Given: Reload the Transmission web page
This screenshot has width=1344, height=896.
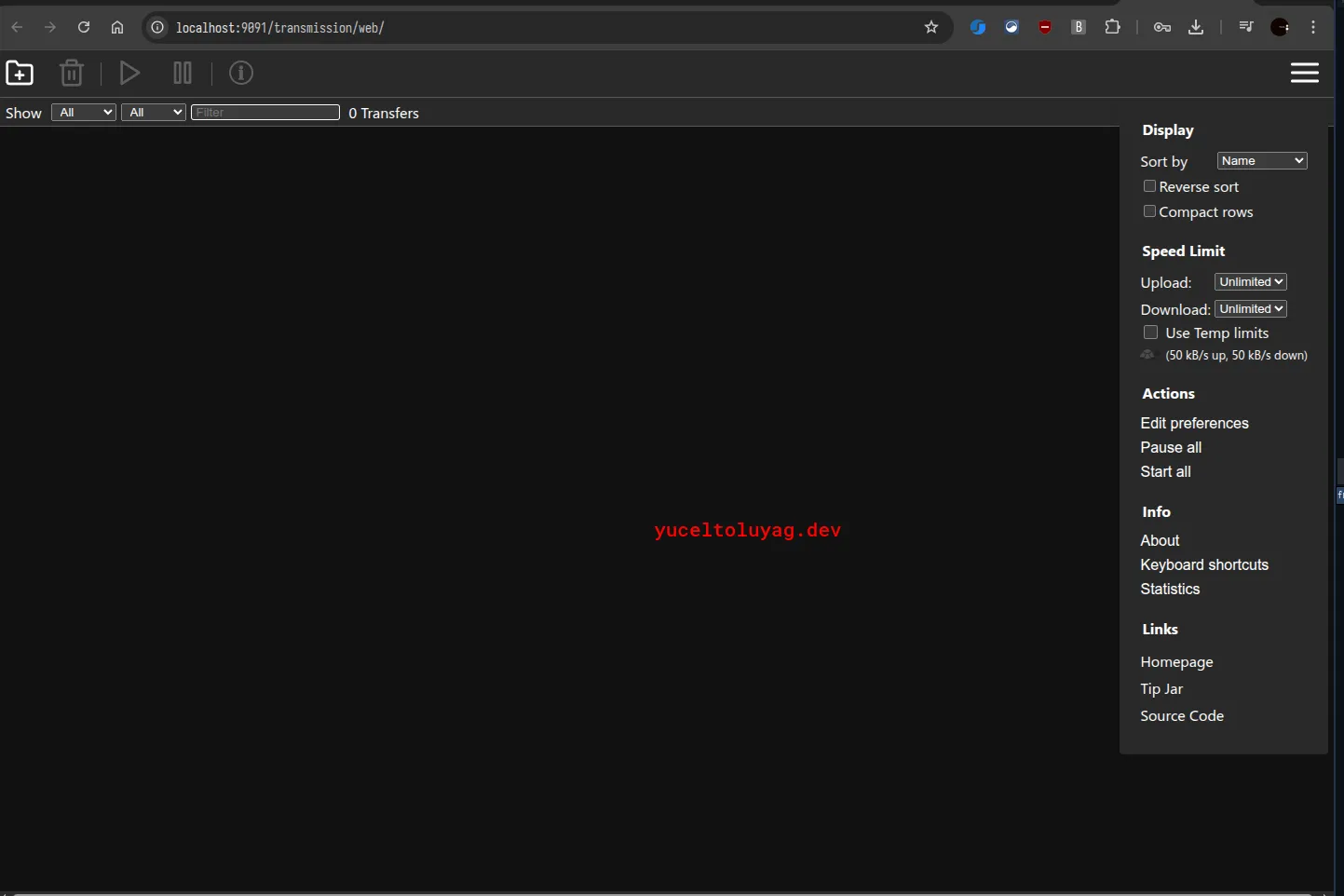Looking at the screenshot, I should point(84,27).
